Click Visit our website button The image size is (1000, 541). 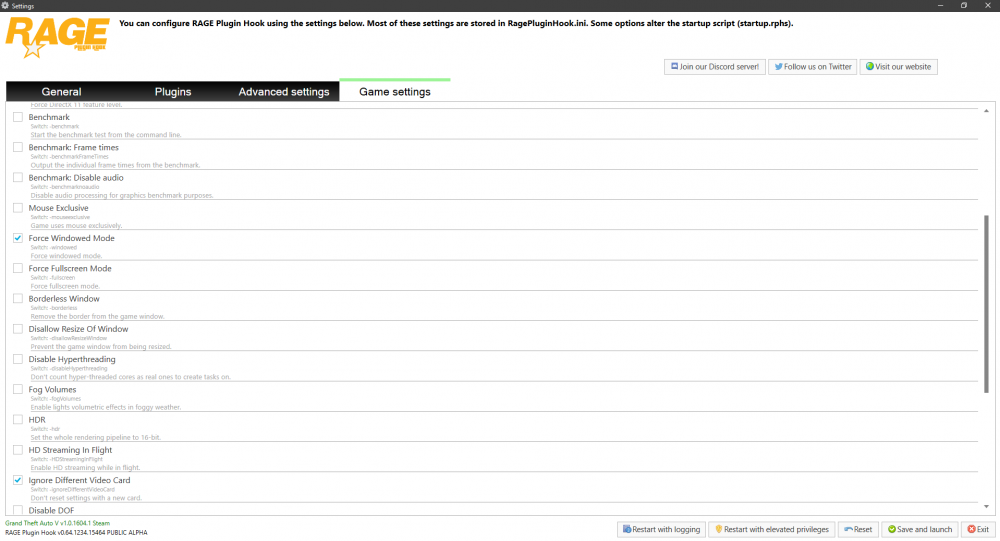click(x=898, y=66)
